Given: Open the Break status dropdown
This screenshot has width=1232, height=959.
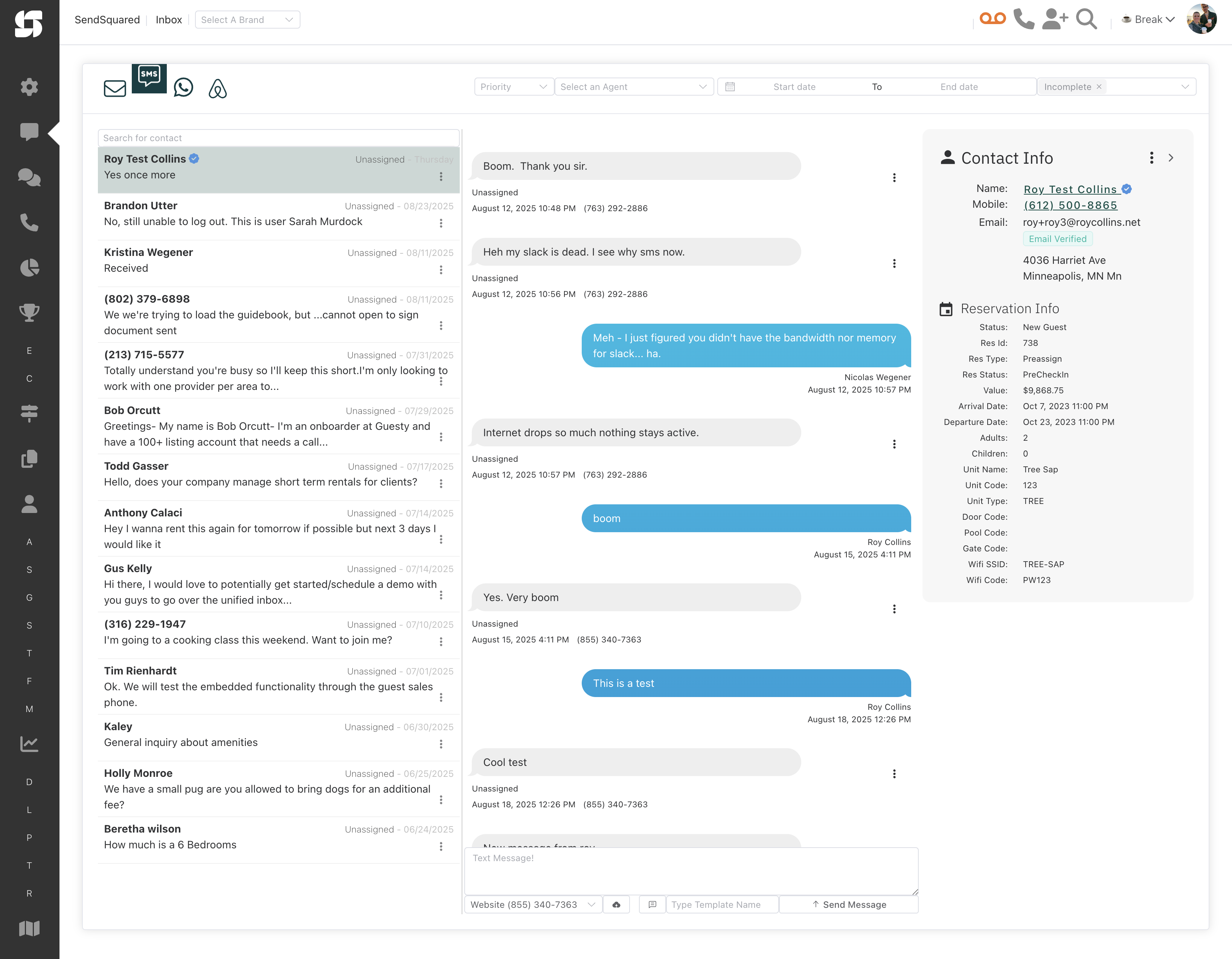Looking at the screenshot, I should pos(1148,19).
